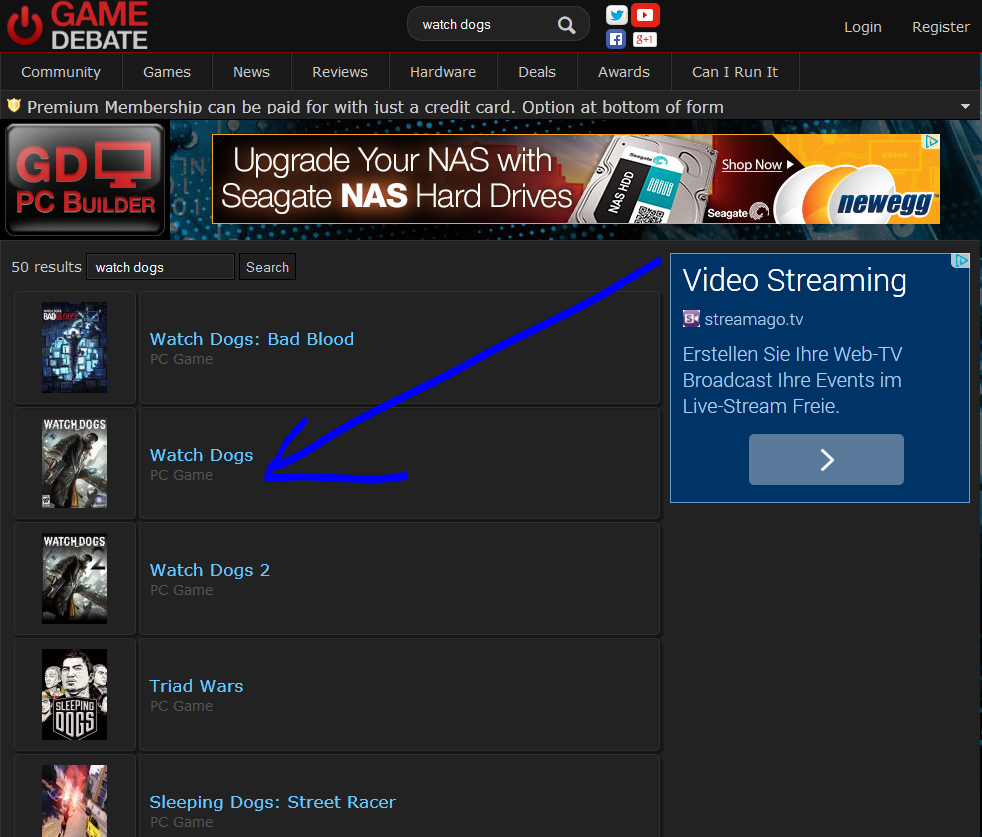
Task: Click the premium membership shield icon
Action: [x=14, y=105]
